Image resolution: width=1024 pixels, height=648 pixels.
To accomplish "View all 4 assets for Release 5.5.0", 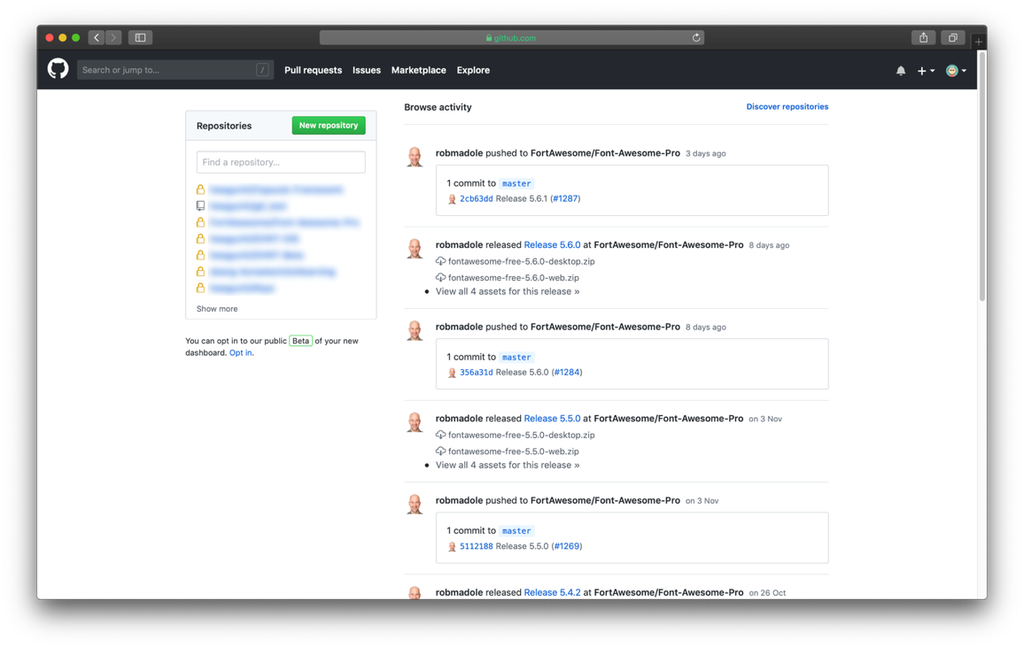I will click(507, 465).
